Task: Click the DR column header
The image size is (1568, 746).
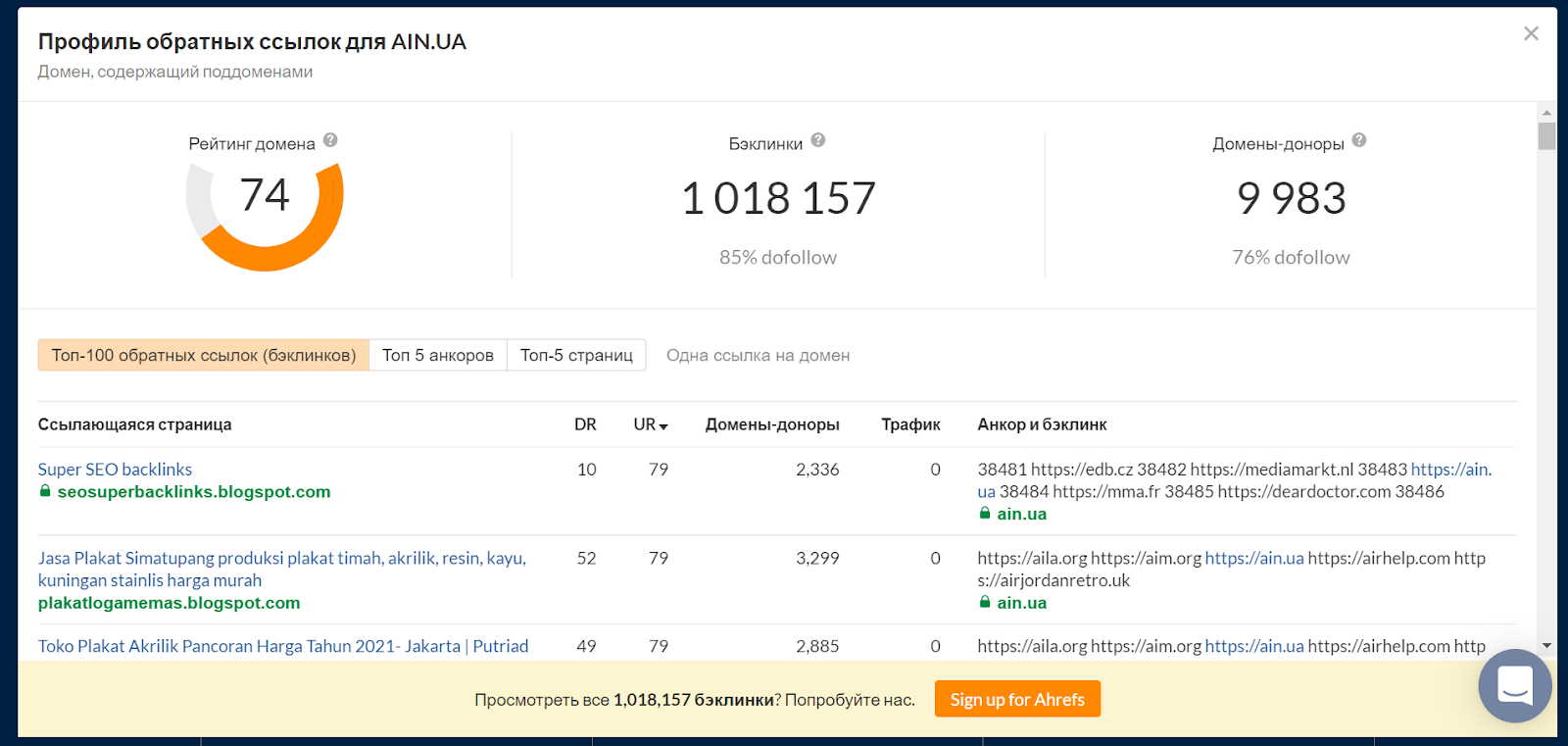Action: (x=585, y=424)
